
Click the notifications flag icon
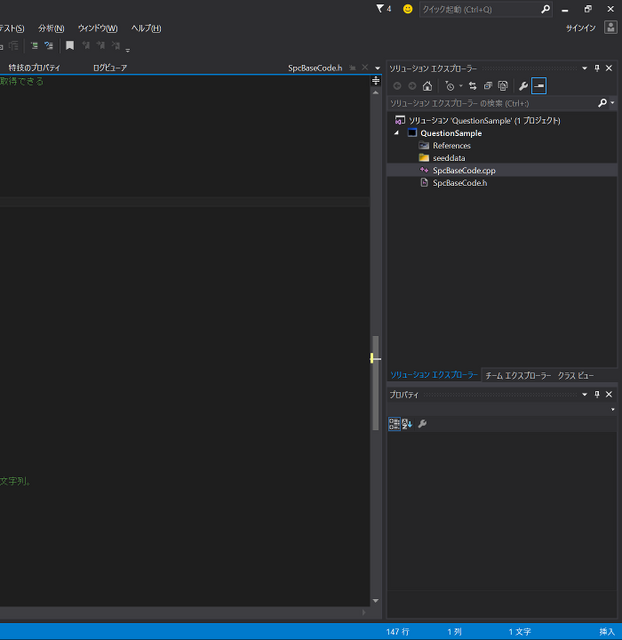(381, 9)
